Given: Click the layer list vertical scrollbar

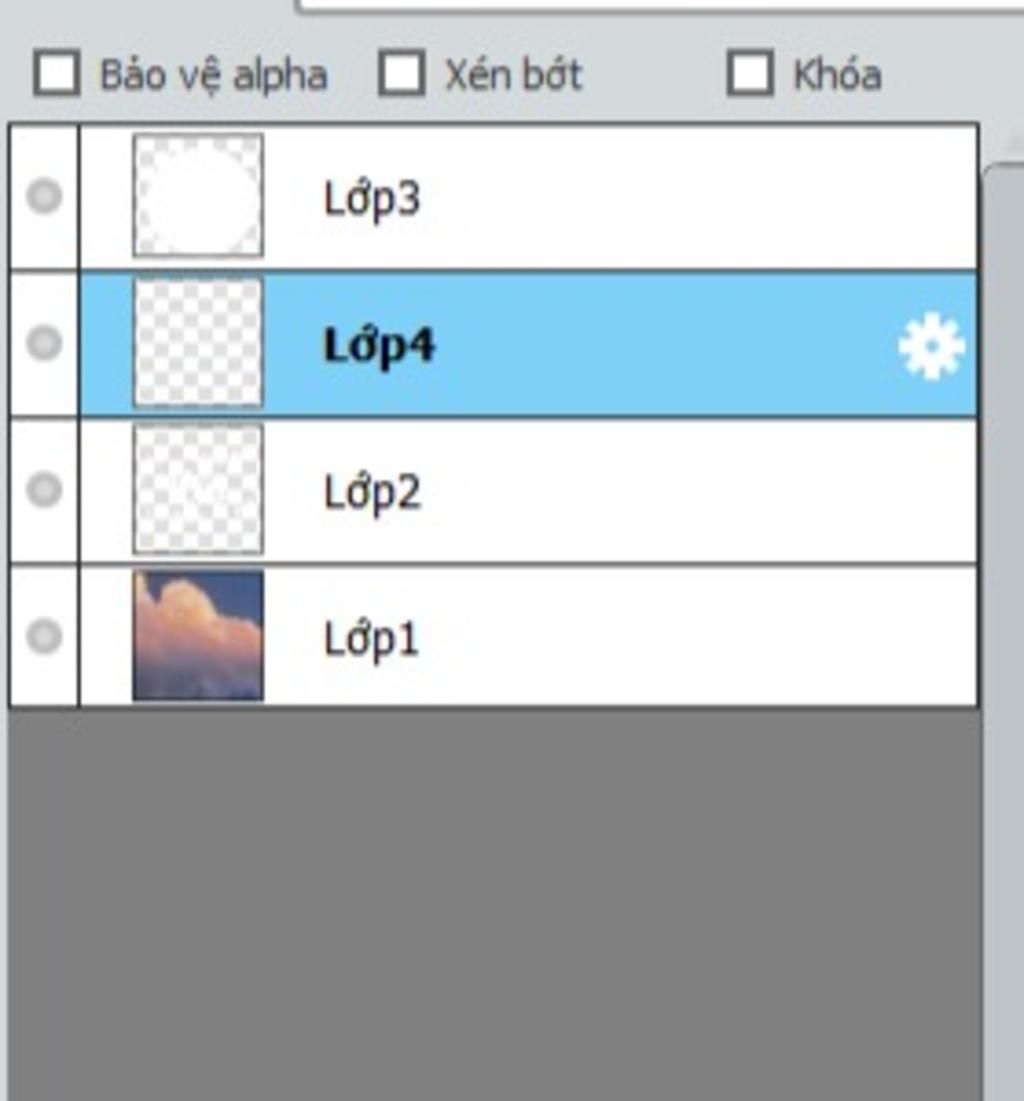Looking at the screenshot, I should point(1003,632).
